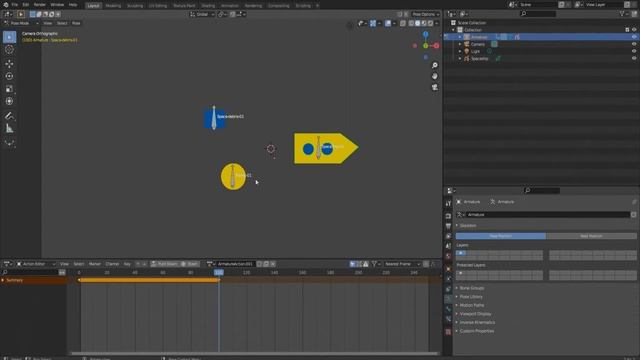Expand the Bone Groups panel

pyautogui.click(x=471, y=288)
